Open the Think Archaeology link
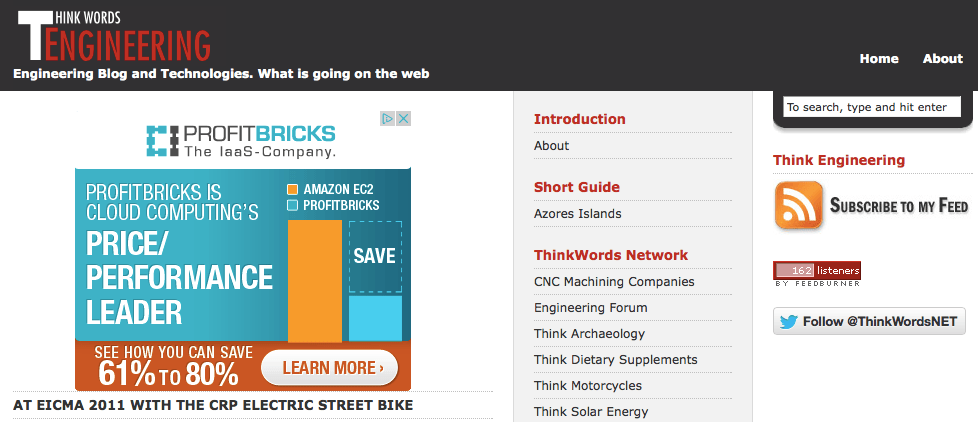 [589, 334]
